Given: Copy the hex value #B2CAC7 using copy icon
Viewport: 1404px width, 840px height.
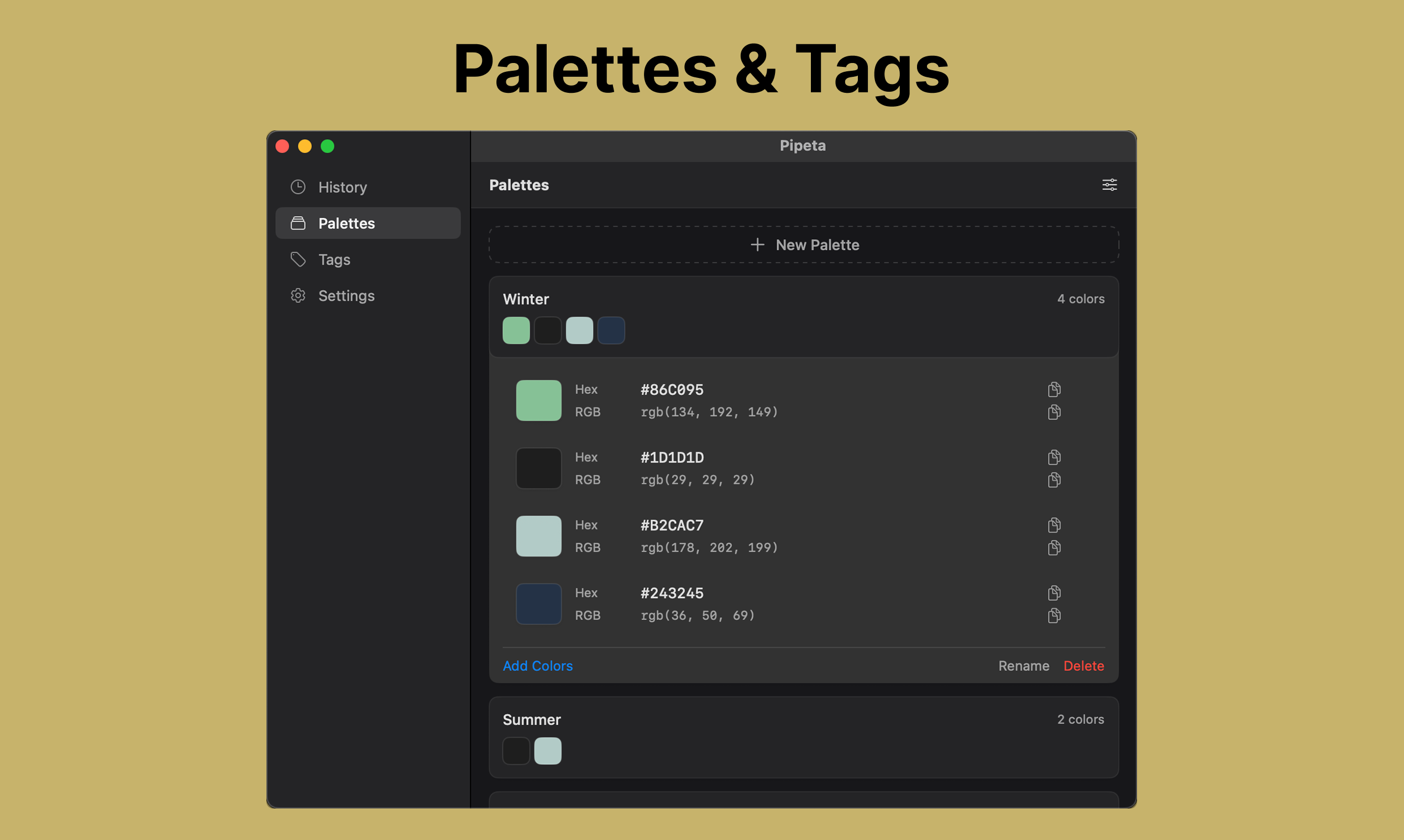Looking at the screenshot, I should 1054,524.
